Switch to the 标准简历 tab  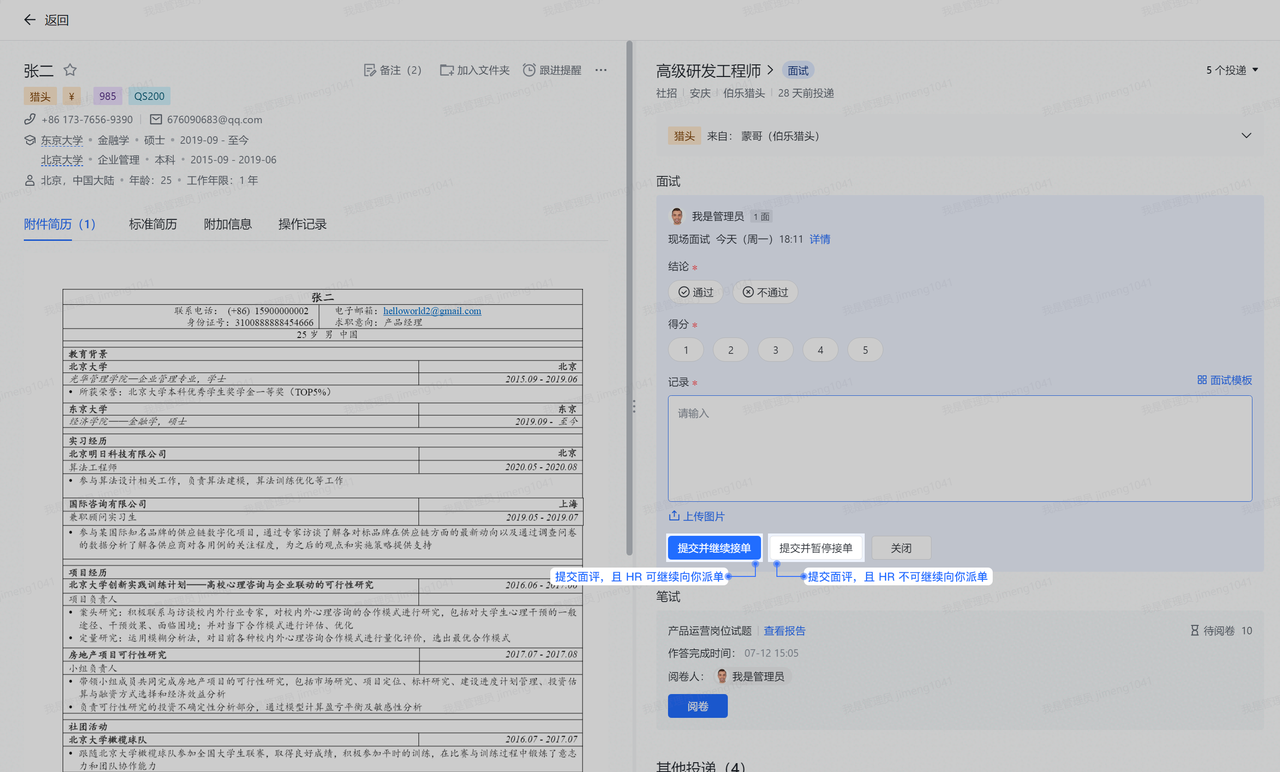click(153, 224)
